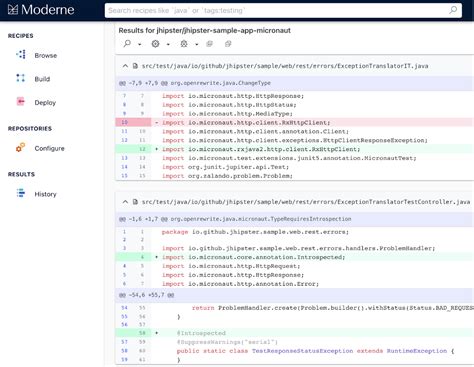Viewport: 474px width, 367px height.
Task: Click the circular gear toolbar icon
Action: (155, 44)
